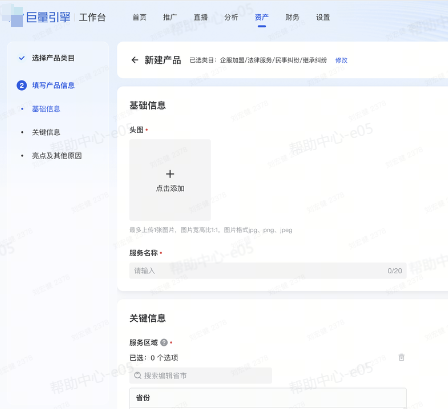Select the 填写产品信息 step

tap(53, 85)
